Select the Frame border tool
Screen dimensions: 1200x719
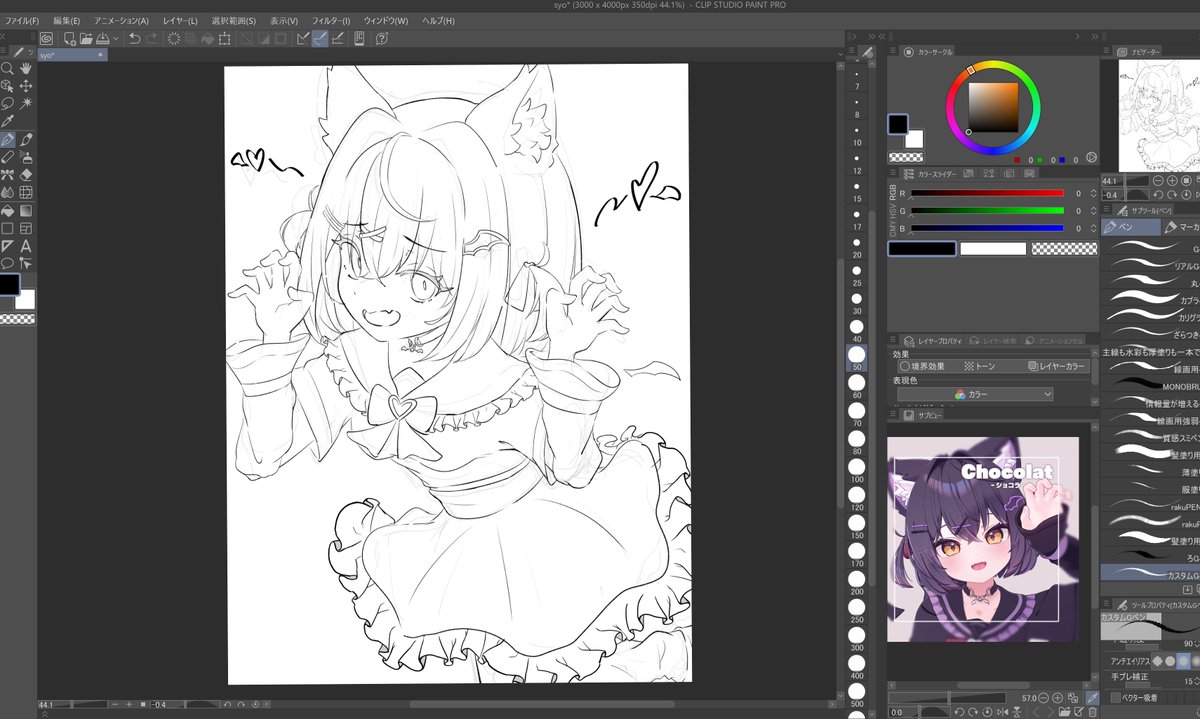[x=26, y=228]
